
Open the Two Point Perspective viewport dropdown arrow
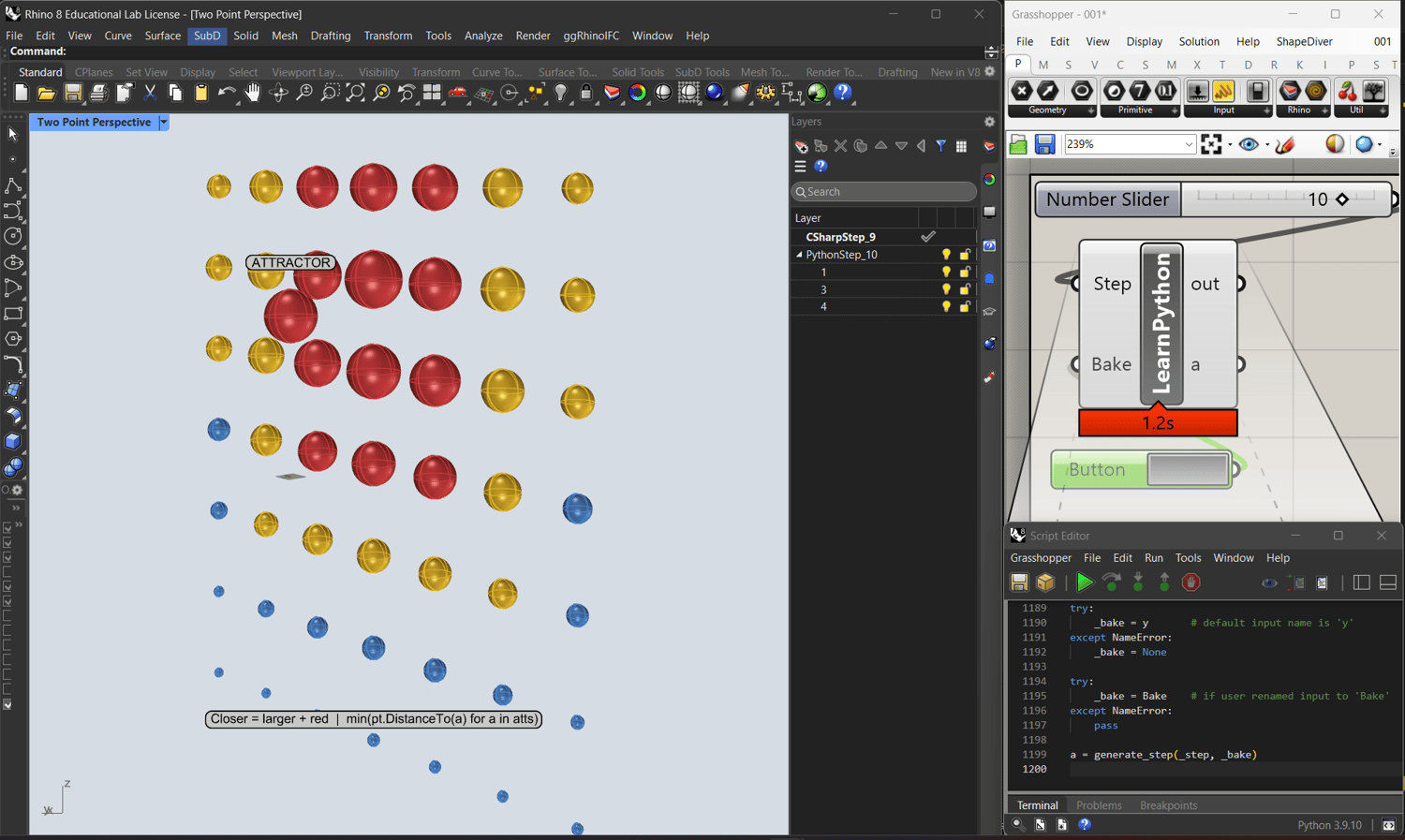coord(164,123)
